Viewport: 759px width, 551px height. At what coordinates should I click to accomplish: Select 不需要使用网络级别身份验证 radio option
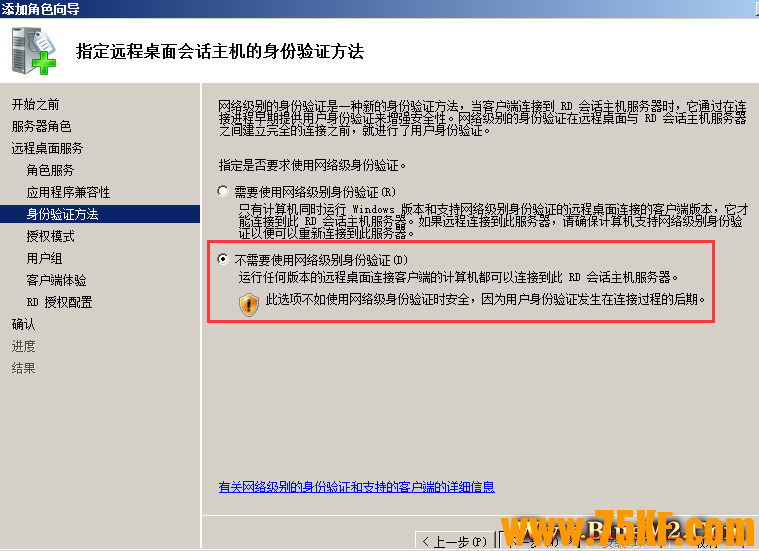point(223,259)
